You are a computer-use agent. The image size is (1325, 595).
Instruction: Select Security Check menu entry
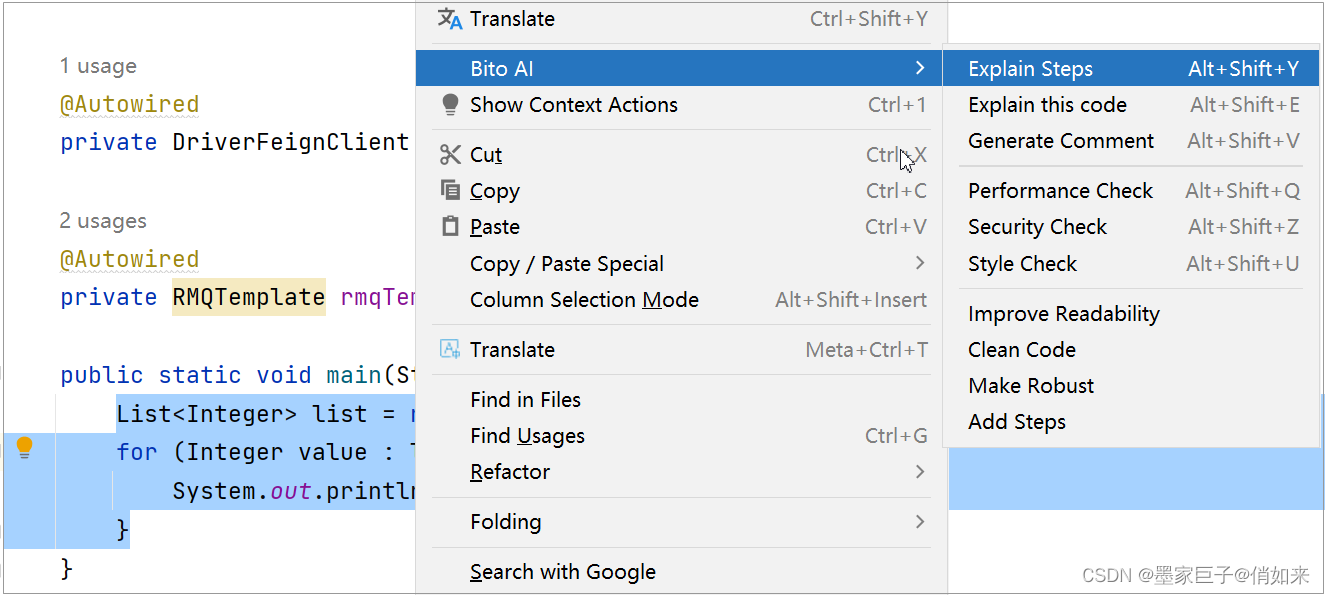click(x=1037, y=227)
